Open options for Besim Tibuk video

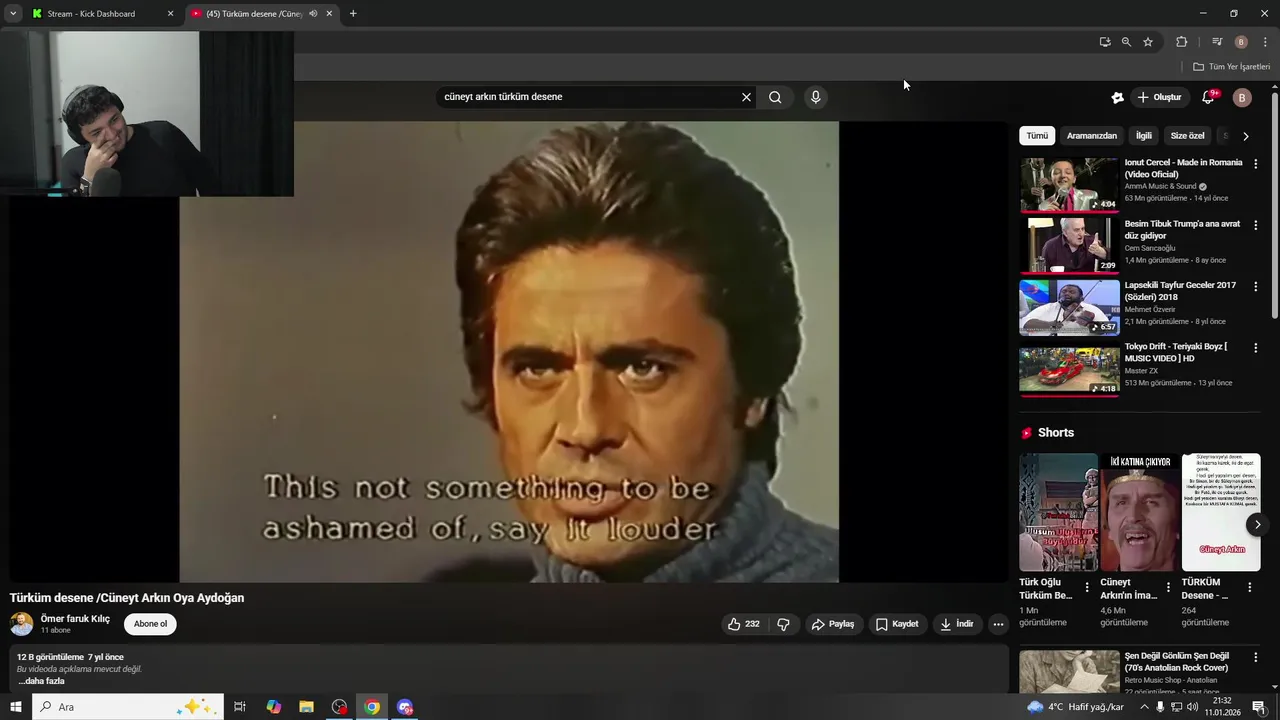point(1256,226)
